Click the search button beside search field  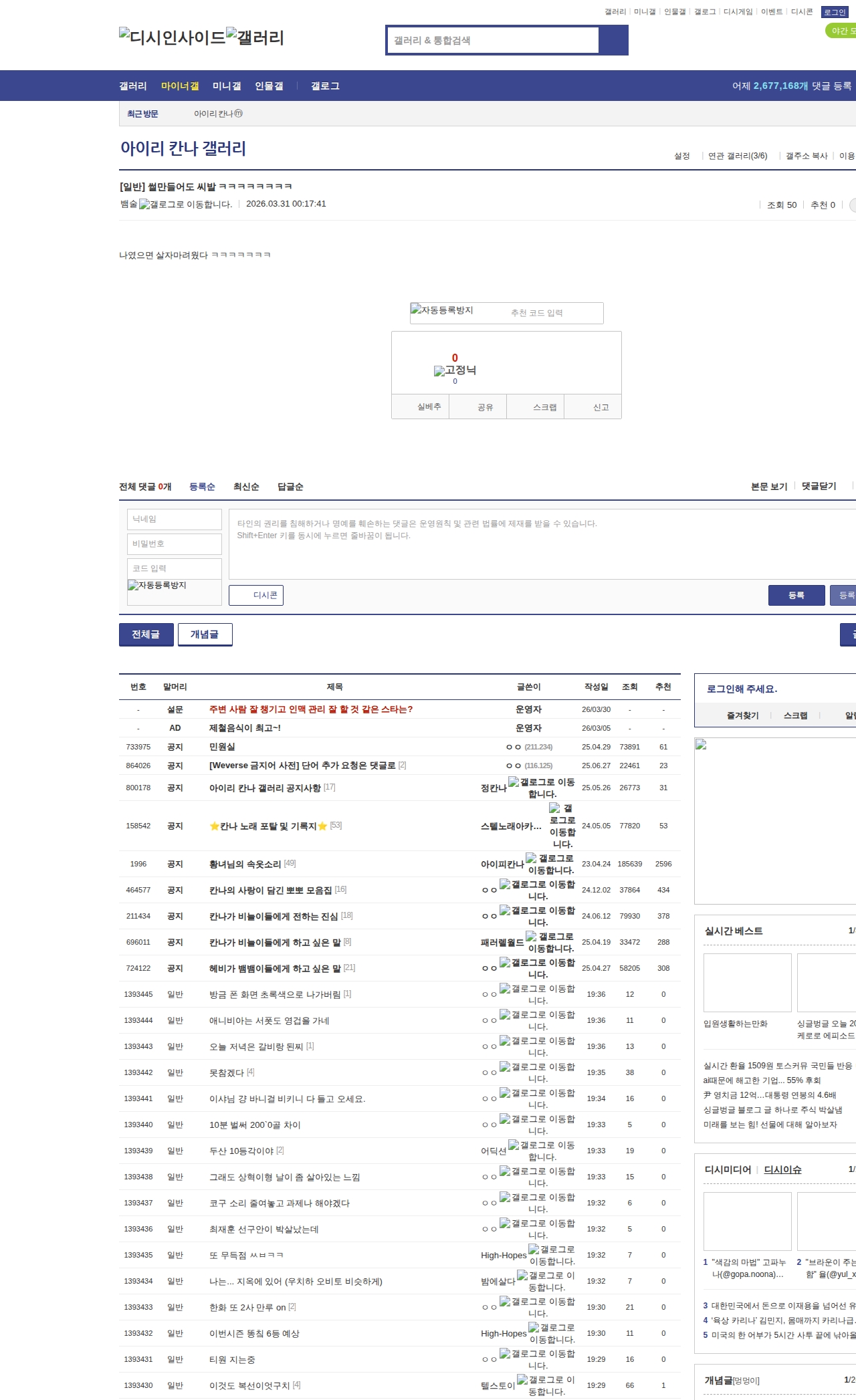pos(613,40)
